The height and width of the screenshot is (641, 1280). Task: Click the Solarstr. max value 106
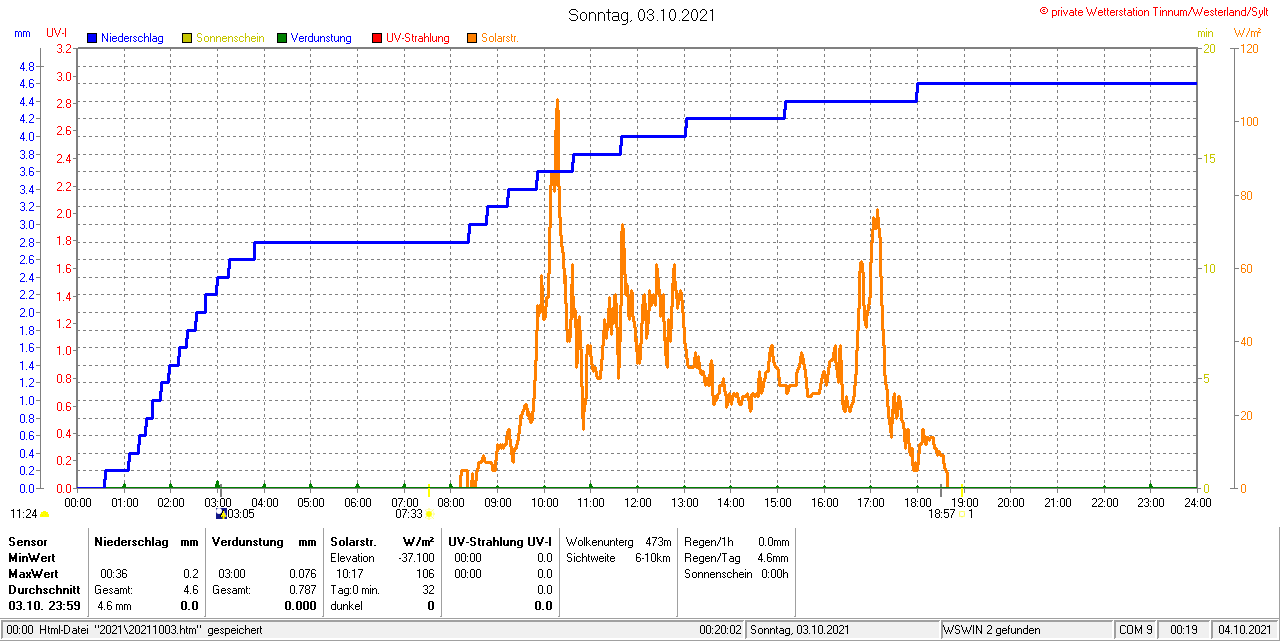pyautogui.click(x=426, y=574)
